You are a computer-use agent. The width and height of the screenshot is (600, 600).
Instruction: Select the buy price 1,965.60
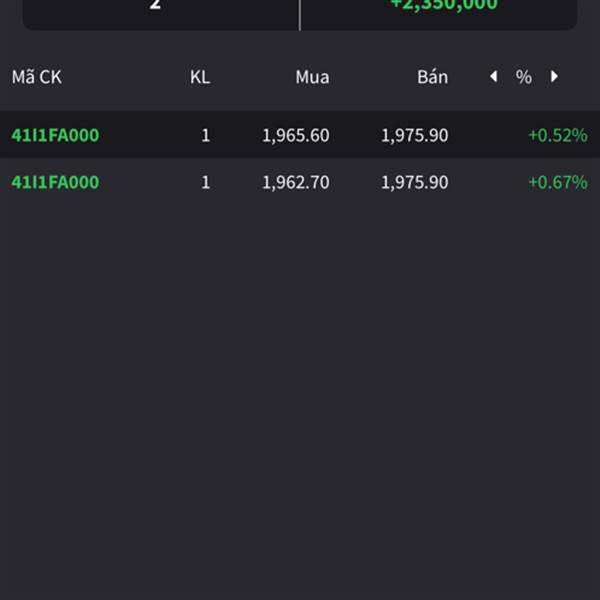(295, 135)
